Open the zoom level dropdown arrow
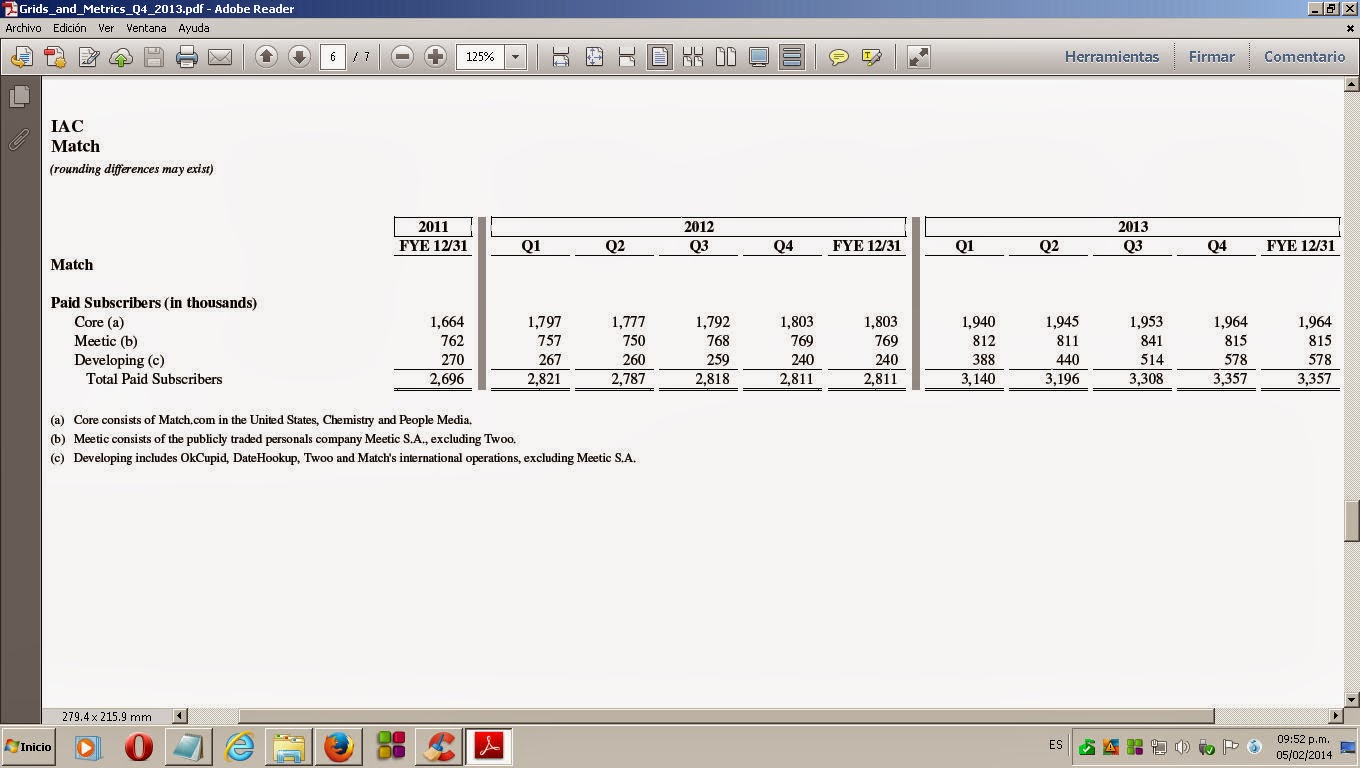 coord(516,57)
